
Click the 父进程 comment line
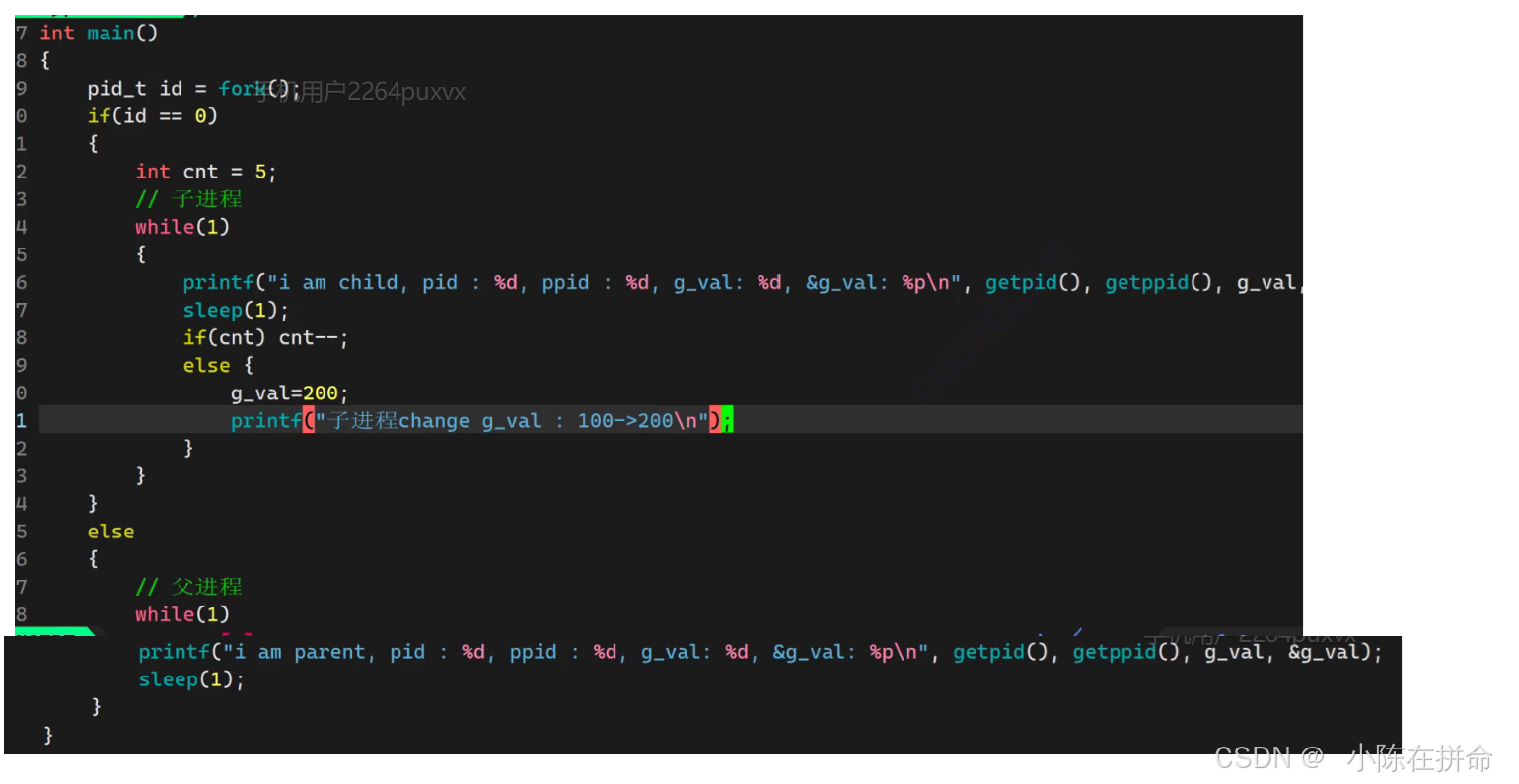(x=189, y=587)
